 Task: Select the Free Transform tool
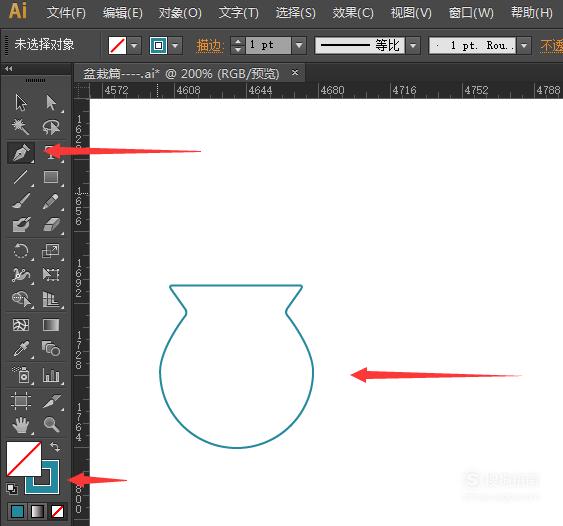tap(51, 275)
